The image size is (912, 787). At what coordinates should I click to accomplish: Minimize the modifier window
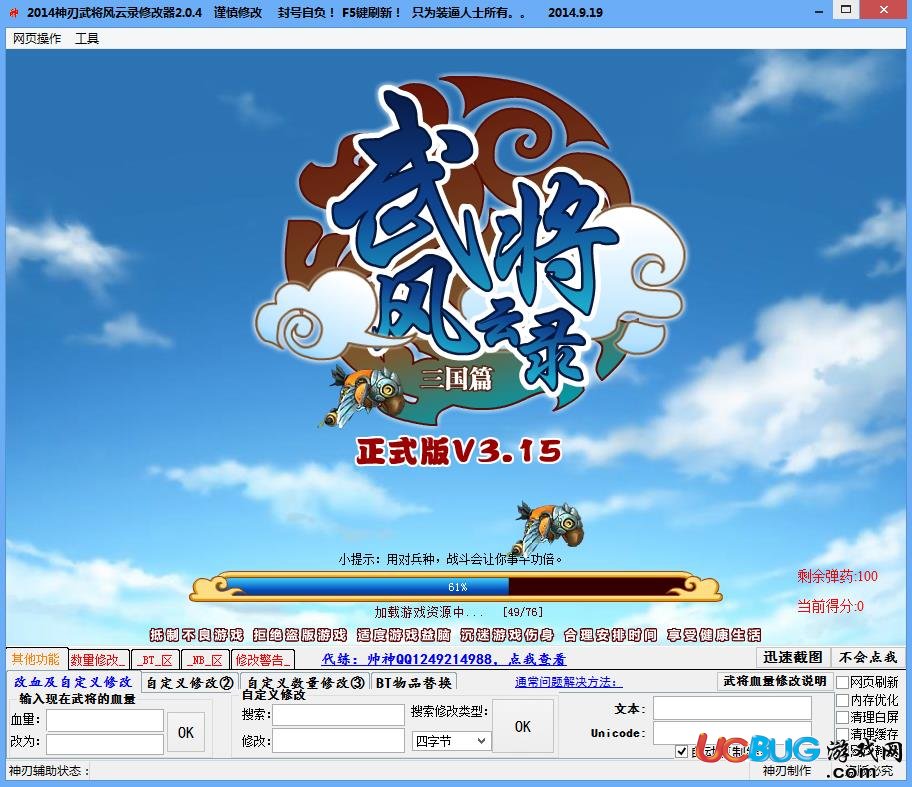point(818,11)
